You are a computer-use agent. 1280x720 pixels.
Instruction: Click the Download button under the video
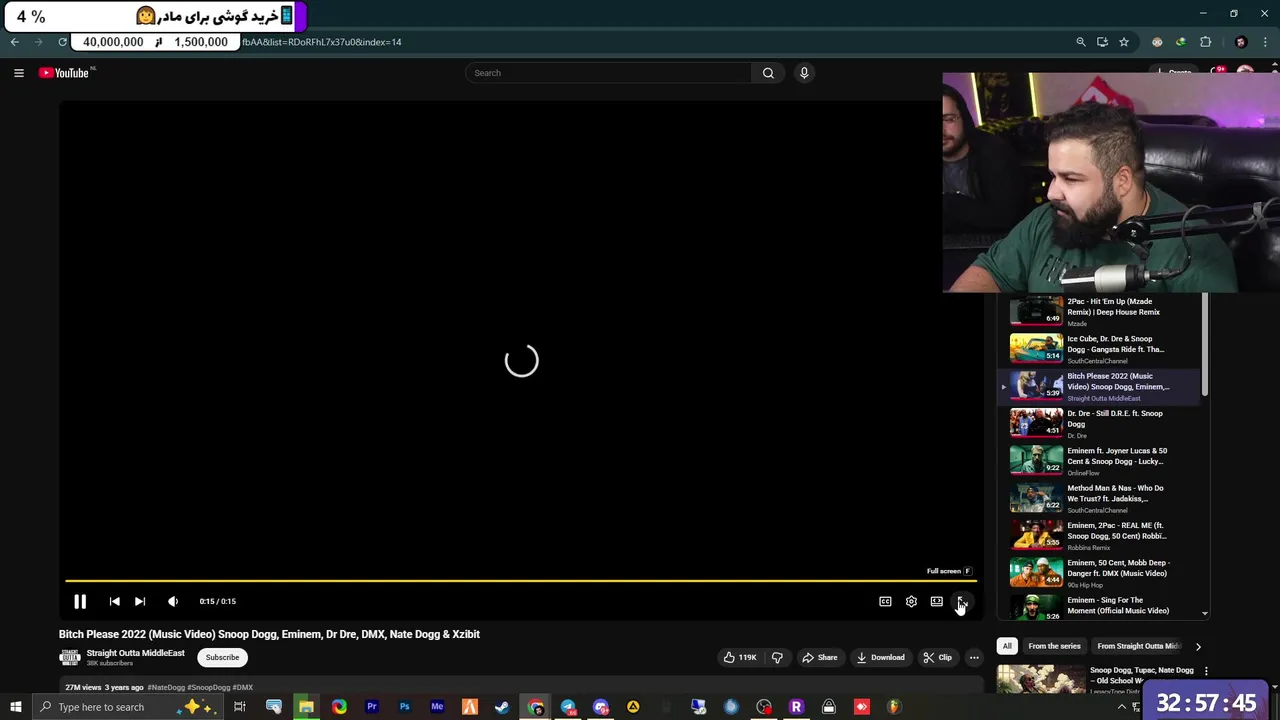(x=880, y=657)
